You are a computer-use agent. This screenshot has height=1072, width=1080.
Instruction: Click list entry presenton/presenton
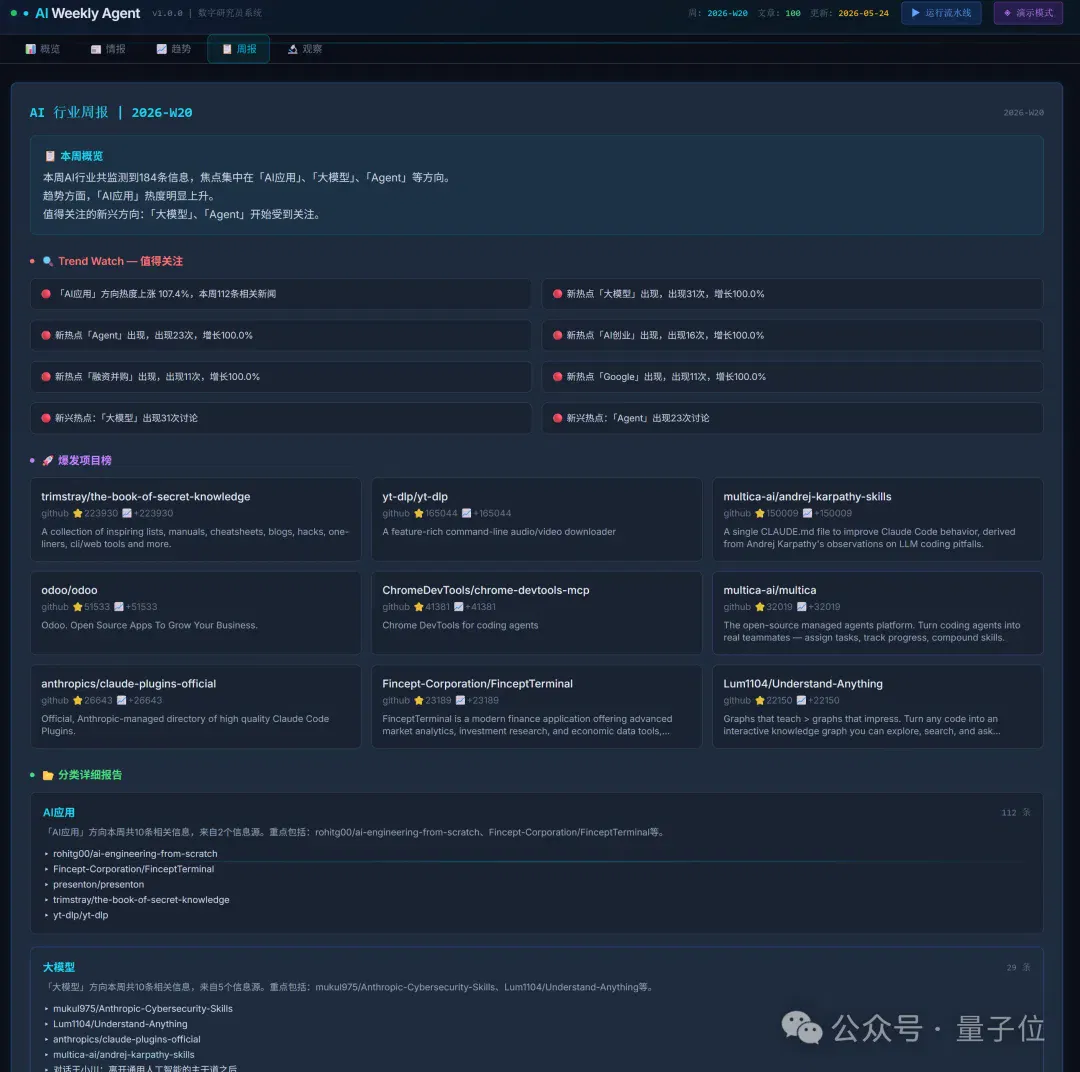pyautogui.click(x=98, y=885)
